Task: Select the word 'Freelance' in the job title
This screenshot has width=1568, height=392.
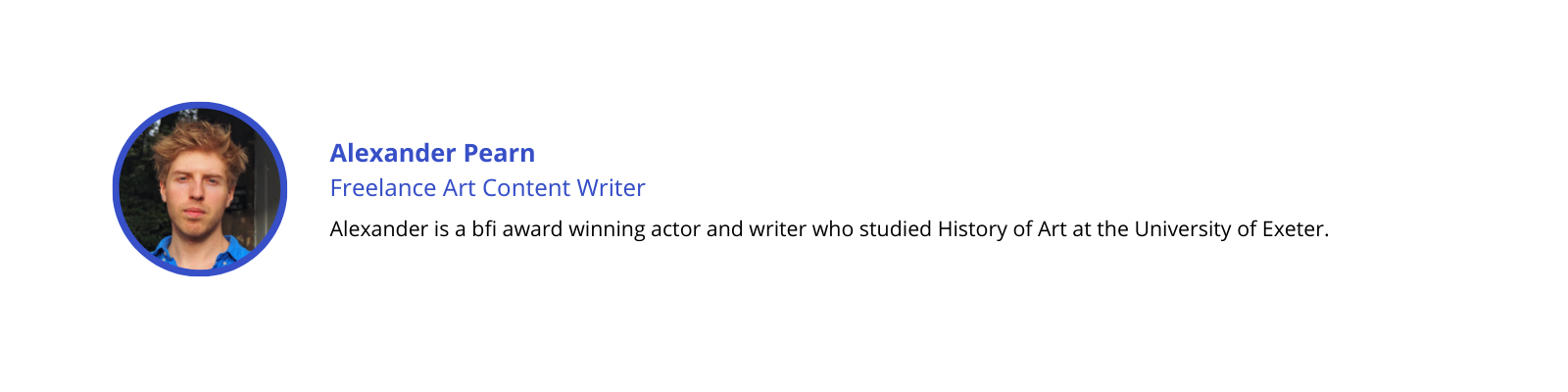Action: (x=383, y=187)
